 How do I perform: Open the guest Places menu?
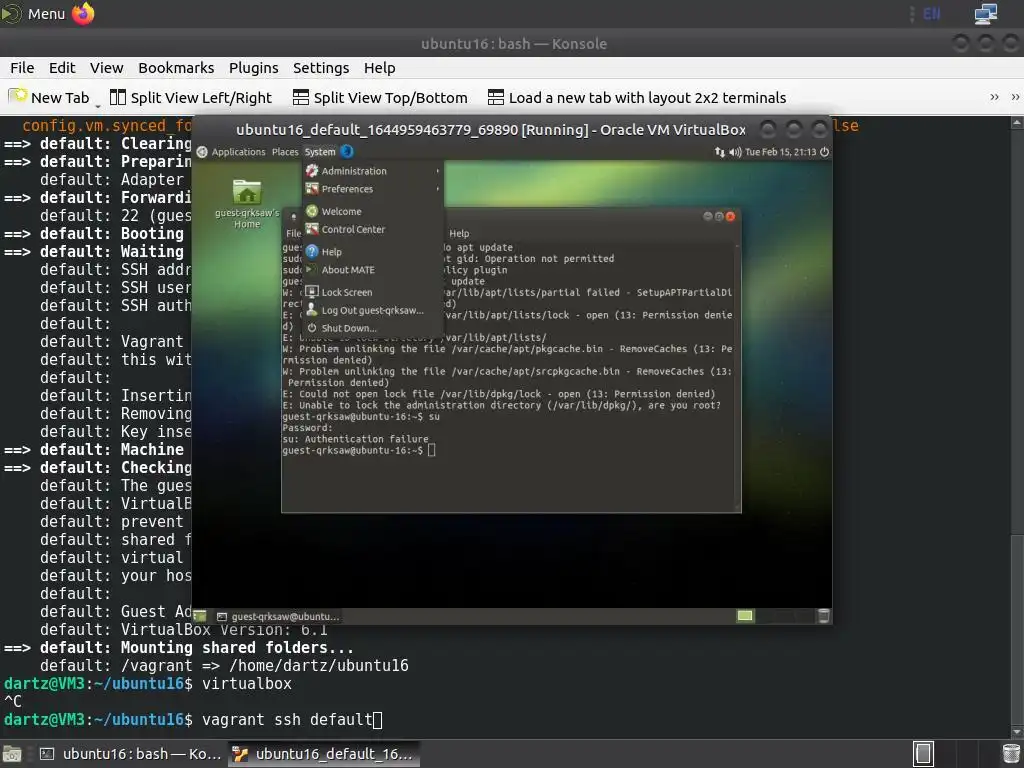point(285,152)
